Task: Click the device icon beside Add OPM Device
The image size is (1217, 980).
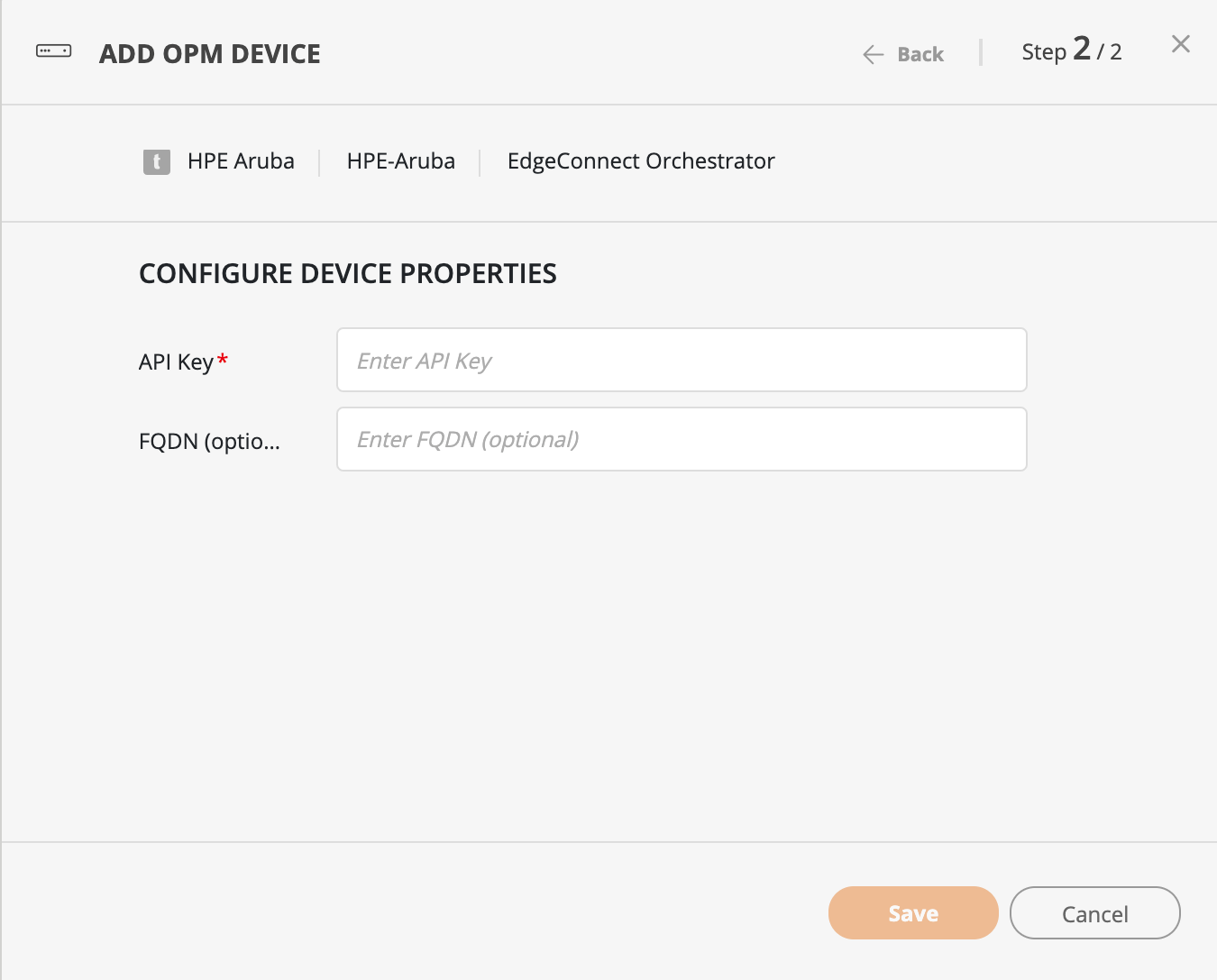Action: click(x=53, y=51)
